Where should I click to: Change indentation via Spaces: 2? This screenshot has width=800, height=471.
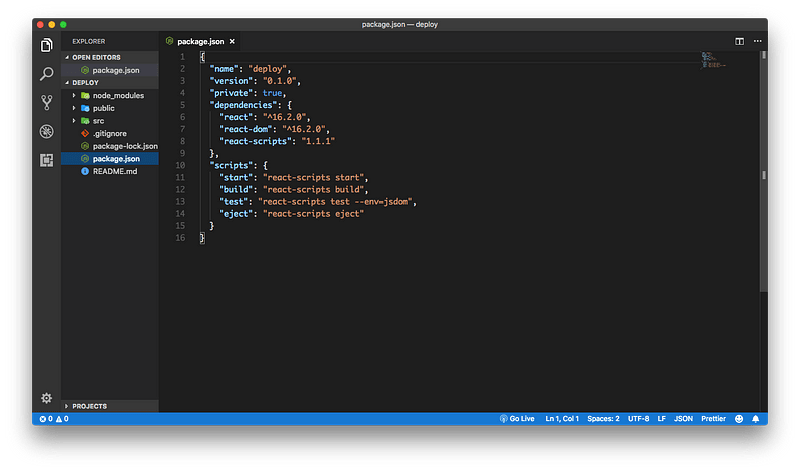(603, 418)
